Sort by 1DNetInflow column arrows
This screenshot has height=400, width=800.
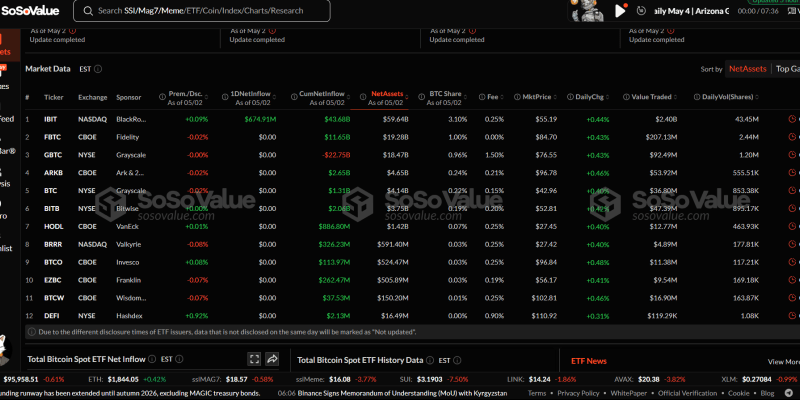tap(275, 95)
